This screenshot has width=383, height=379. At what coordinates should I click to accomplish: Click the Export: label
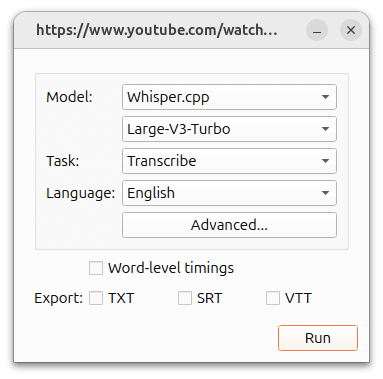click(58, 298)
